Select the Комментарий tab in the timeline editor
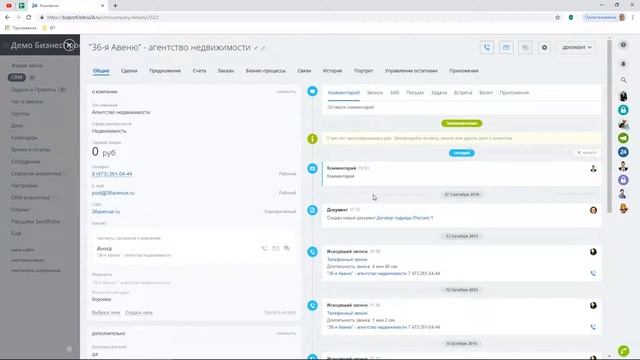The height and width of the screenshot is (360, 640). pyautogui.click(x=344, y=93)
